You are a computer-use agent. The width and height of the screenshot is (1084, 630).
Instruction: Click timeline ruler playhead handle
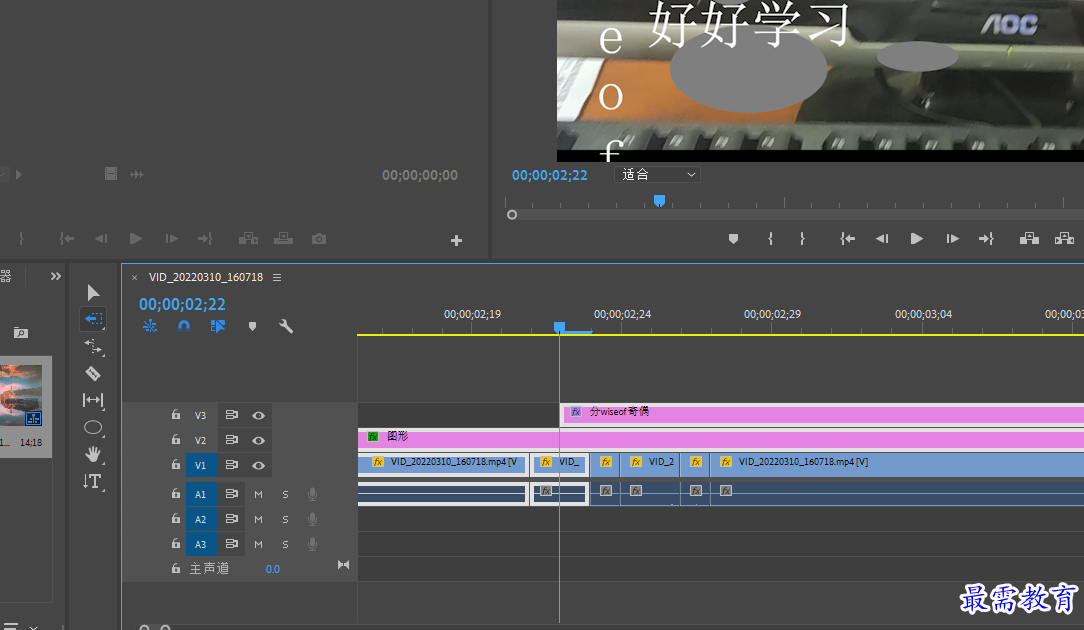[x=559, y=326]
